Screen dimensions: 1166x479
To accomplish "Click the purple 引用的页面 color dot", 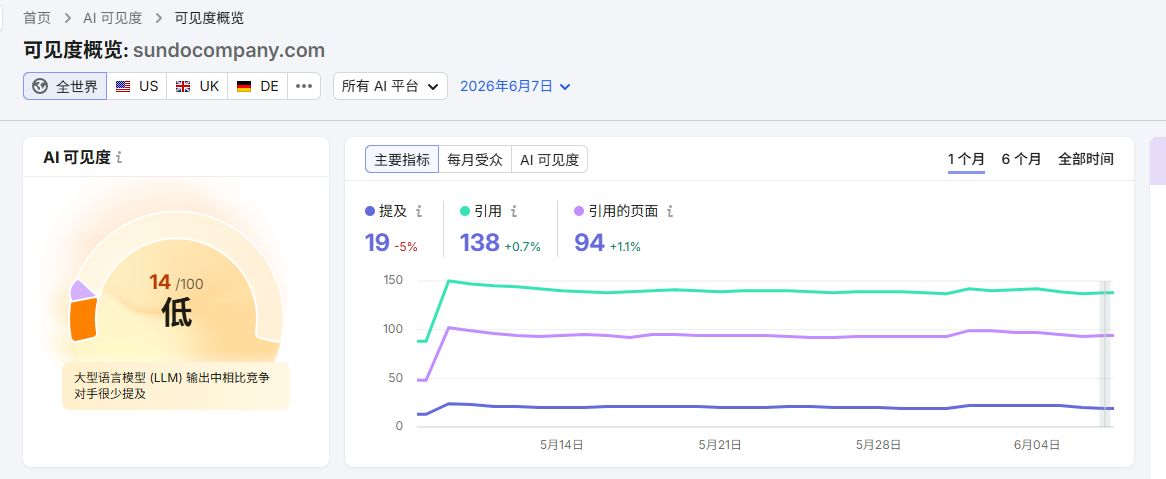I will click(x=579, y=211).
